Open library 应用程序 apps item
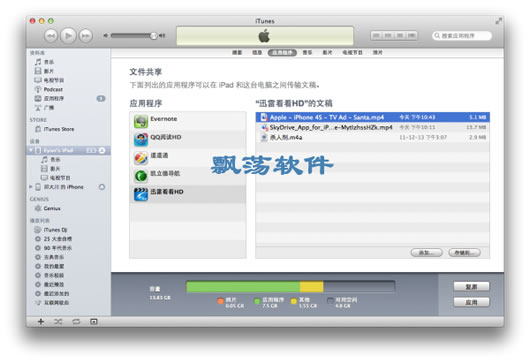 coord(49,98)
